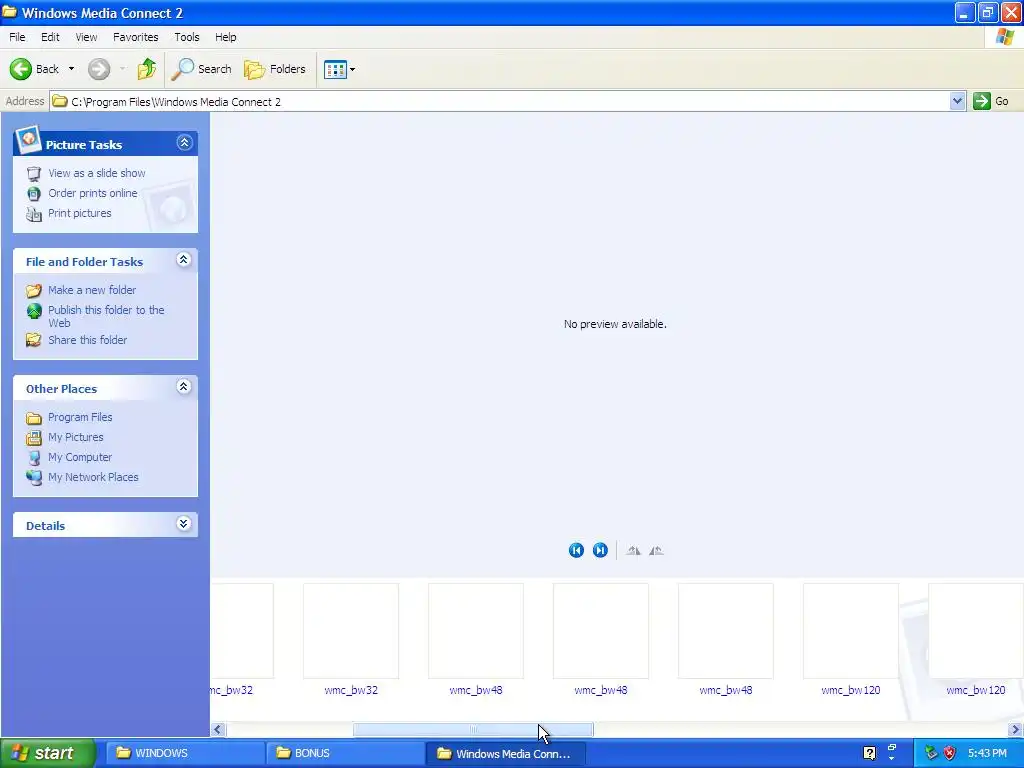Image resolution: width=1024 pixels, height=768 pixels.
Task: Click the scrollbar left arrow
Action: coord(218,729)
